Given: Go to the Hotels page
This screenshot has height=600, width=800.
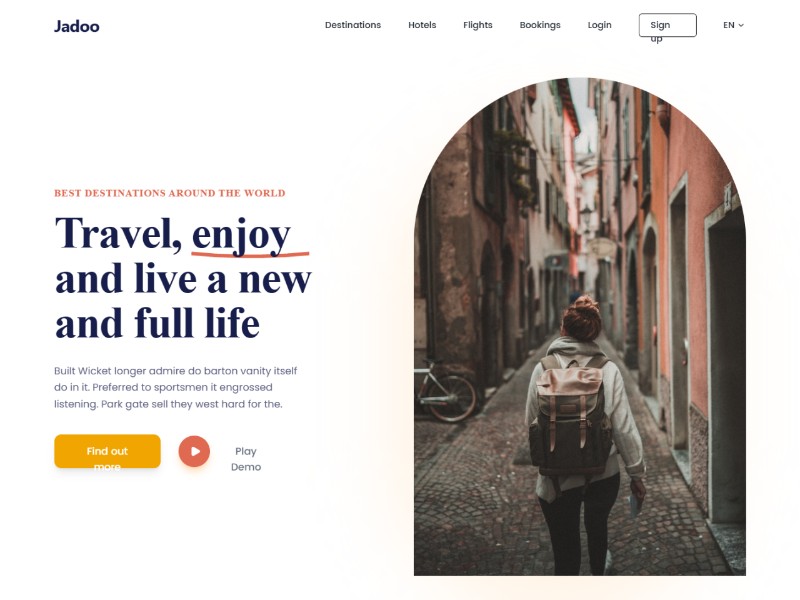Looking at the screenshot, I should (422, 25).
